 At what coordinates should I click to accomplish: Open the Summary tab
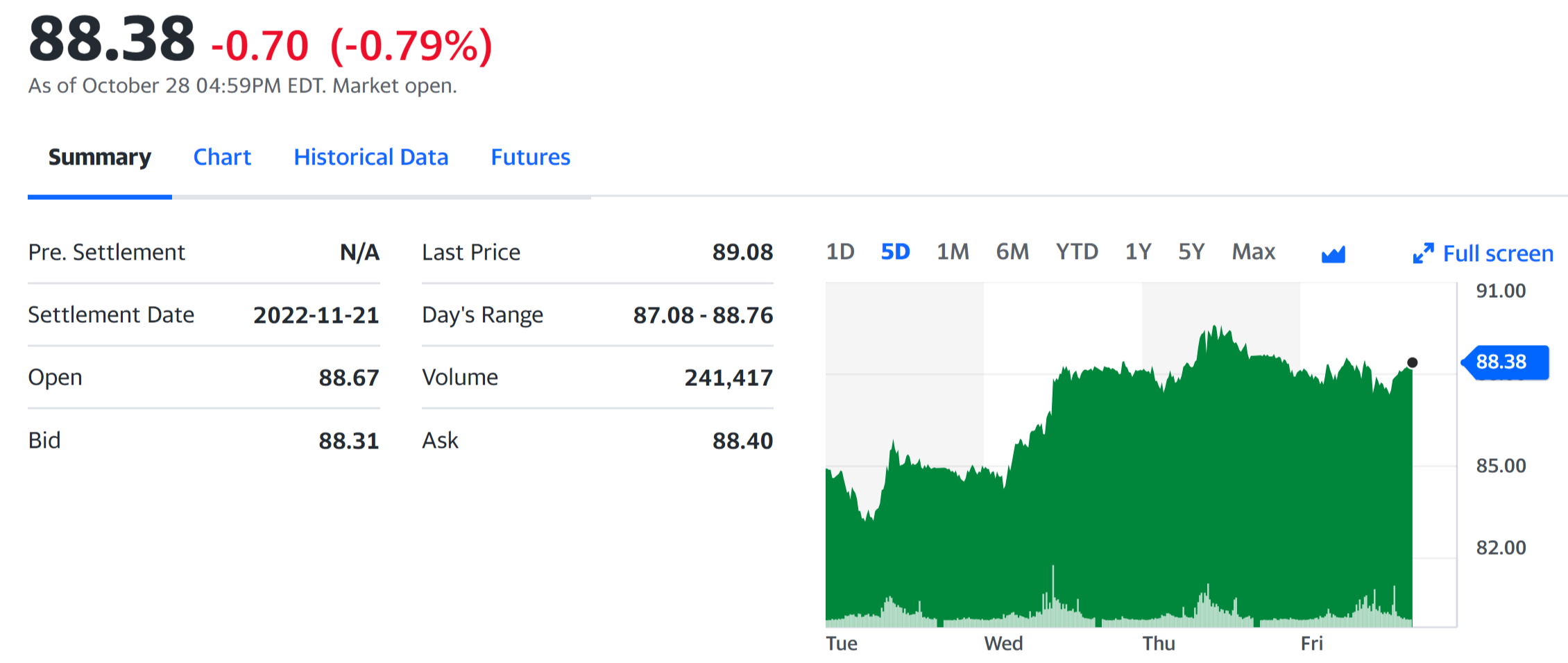[x=100, y=158]
